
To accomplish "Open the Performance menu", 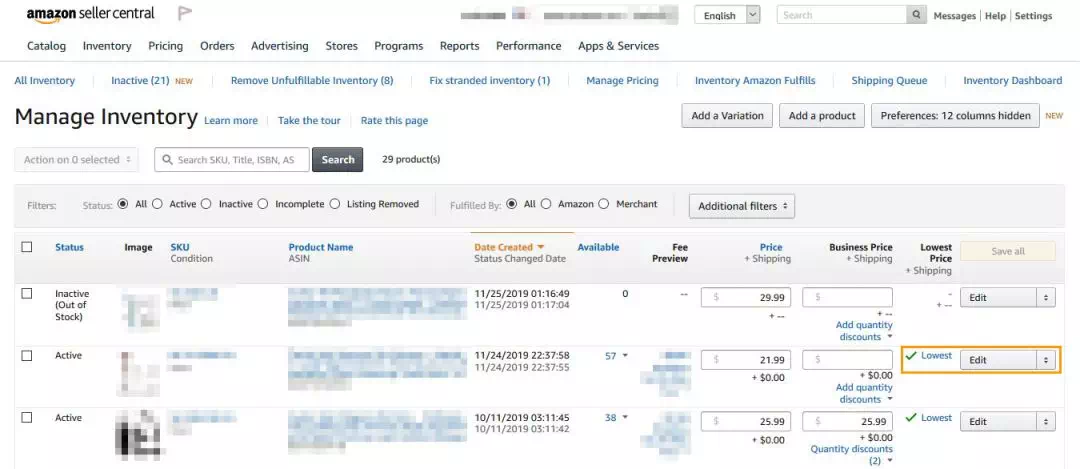I will [528, 46].
